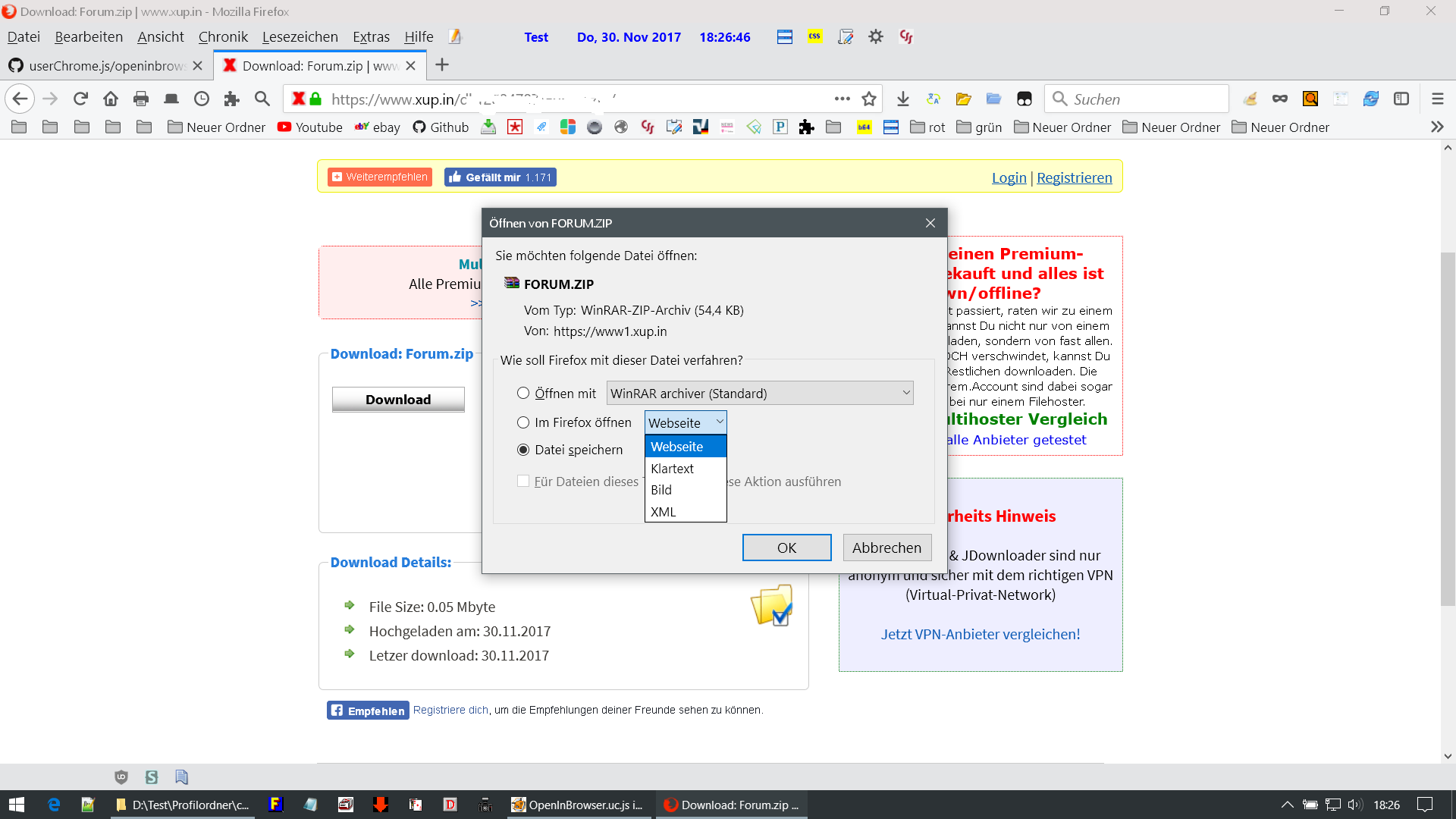Screen dimensions: 1456x819
Task: Switch to the userChrome.js/openinbrowser tab
Action: 106,66
